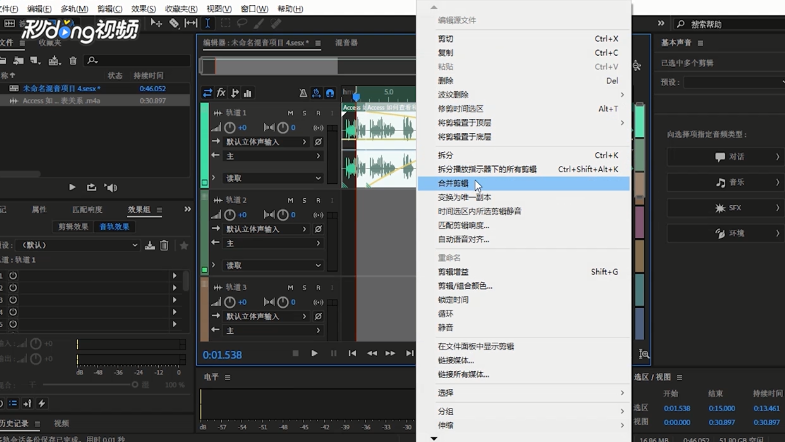Screen dimensions: 785x442
Task: Choose Split in context menu
Action: click(523, 155)
